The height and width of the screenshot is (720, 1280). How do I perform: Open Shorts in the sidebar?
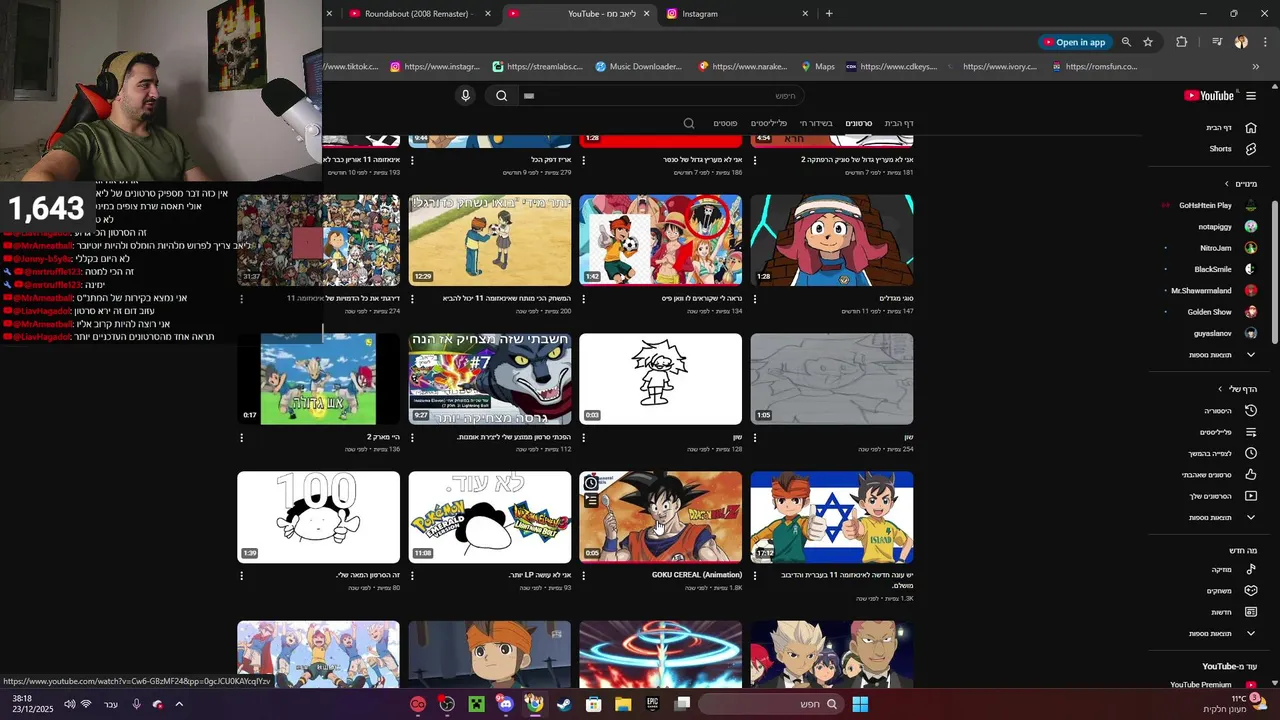[x=1232, y=149]
